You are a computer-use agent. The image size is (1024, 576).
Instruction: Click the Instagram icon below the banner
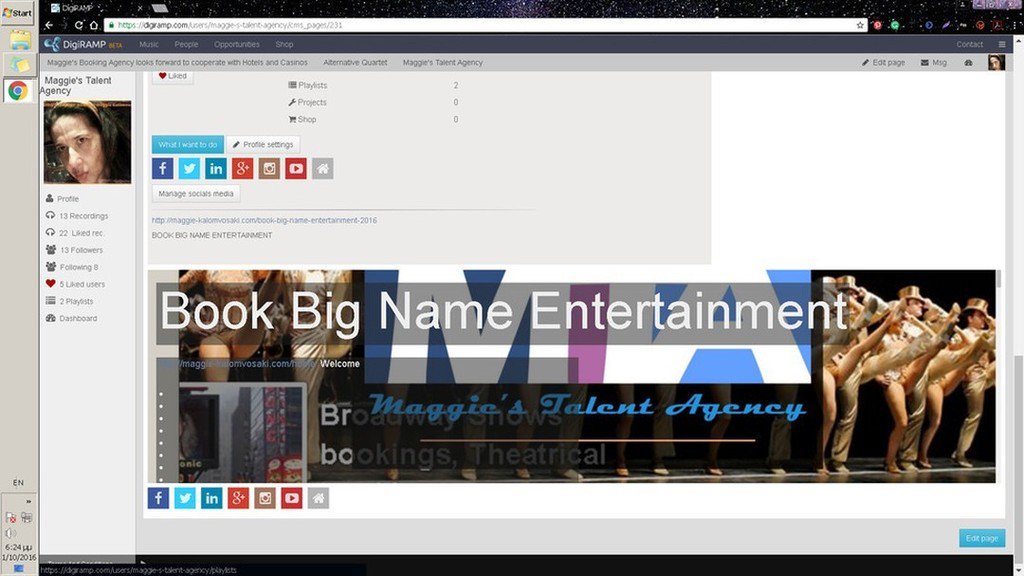point(265,498)
